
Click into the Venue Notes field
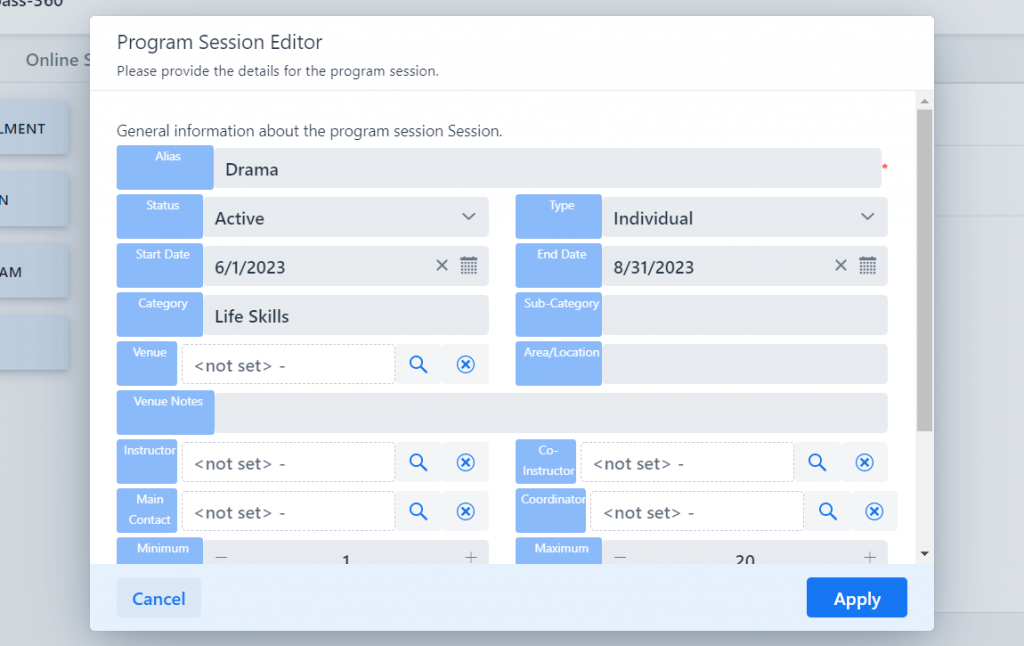pos(551,413)
